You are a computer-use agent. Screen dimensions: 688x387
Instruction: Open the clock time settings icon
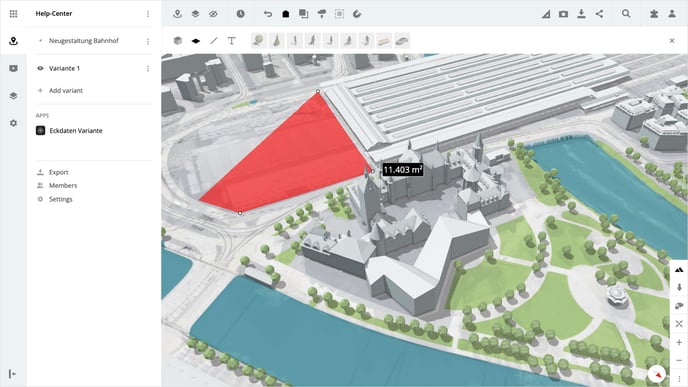(240, 14)
